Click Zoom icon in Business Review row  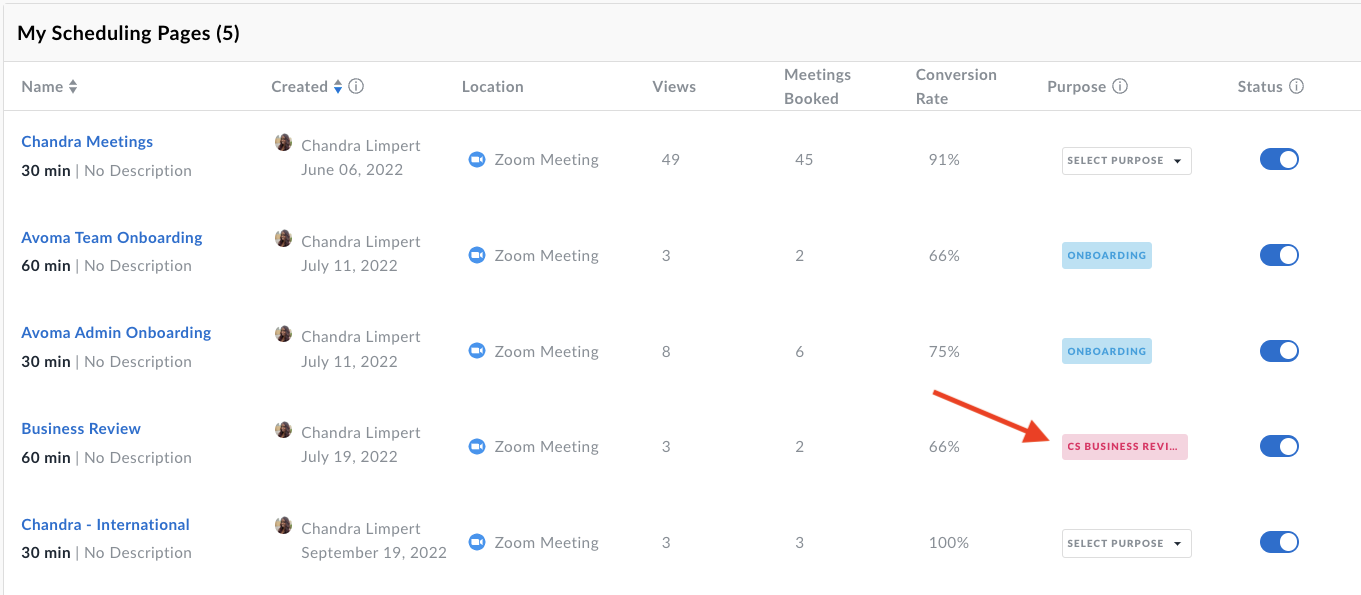477,447
